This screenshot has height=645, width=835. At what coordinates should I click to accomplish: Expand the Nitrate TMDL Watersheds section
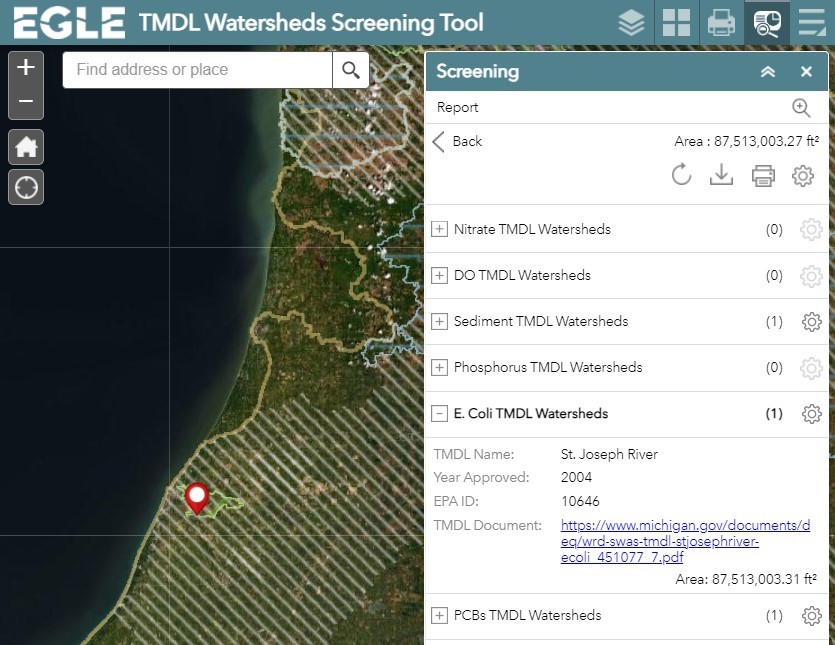pyautogui.click(x=439, y=229)
